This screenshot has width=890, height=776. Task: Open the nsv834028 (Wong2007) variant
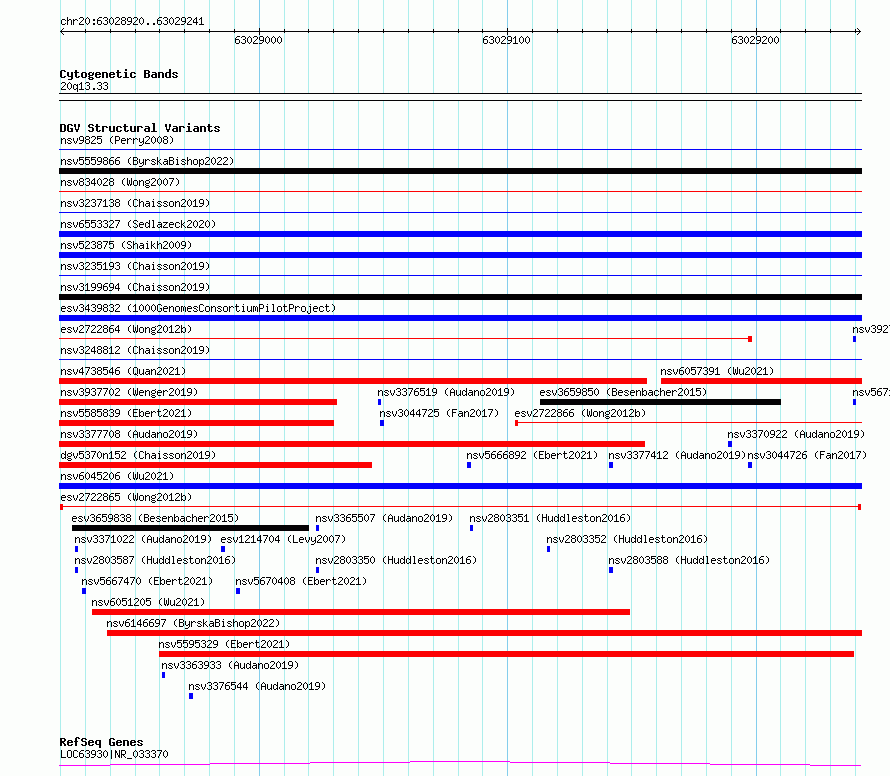tap(120, 182)
